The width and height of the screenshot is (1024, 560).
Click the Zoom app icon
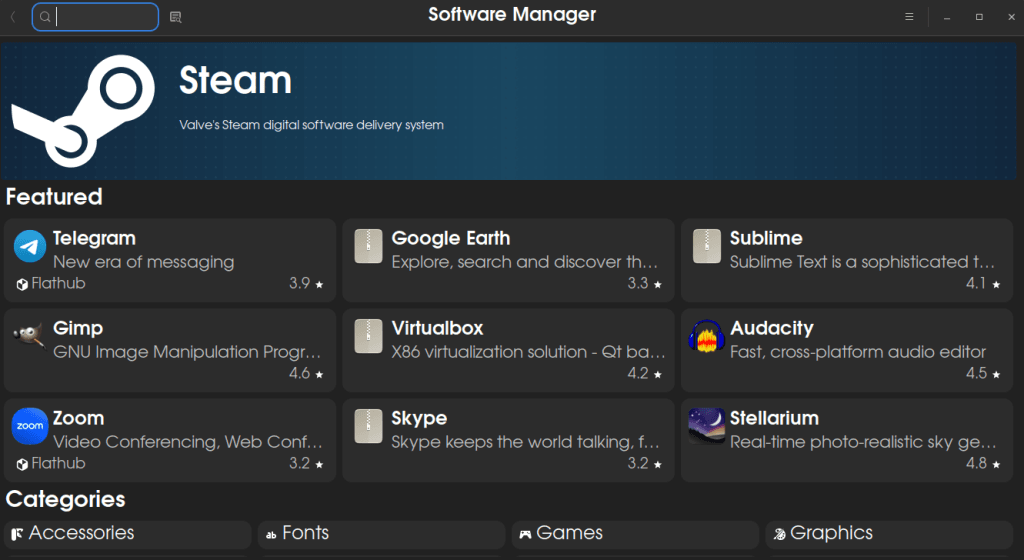[29, 426]
